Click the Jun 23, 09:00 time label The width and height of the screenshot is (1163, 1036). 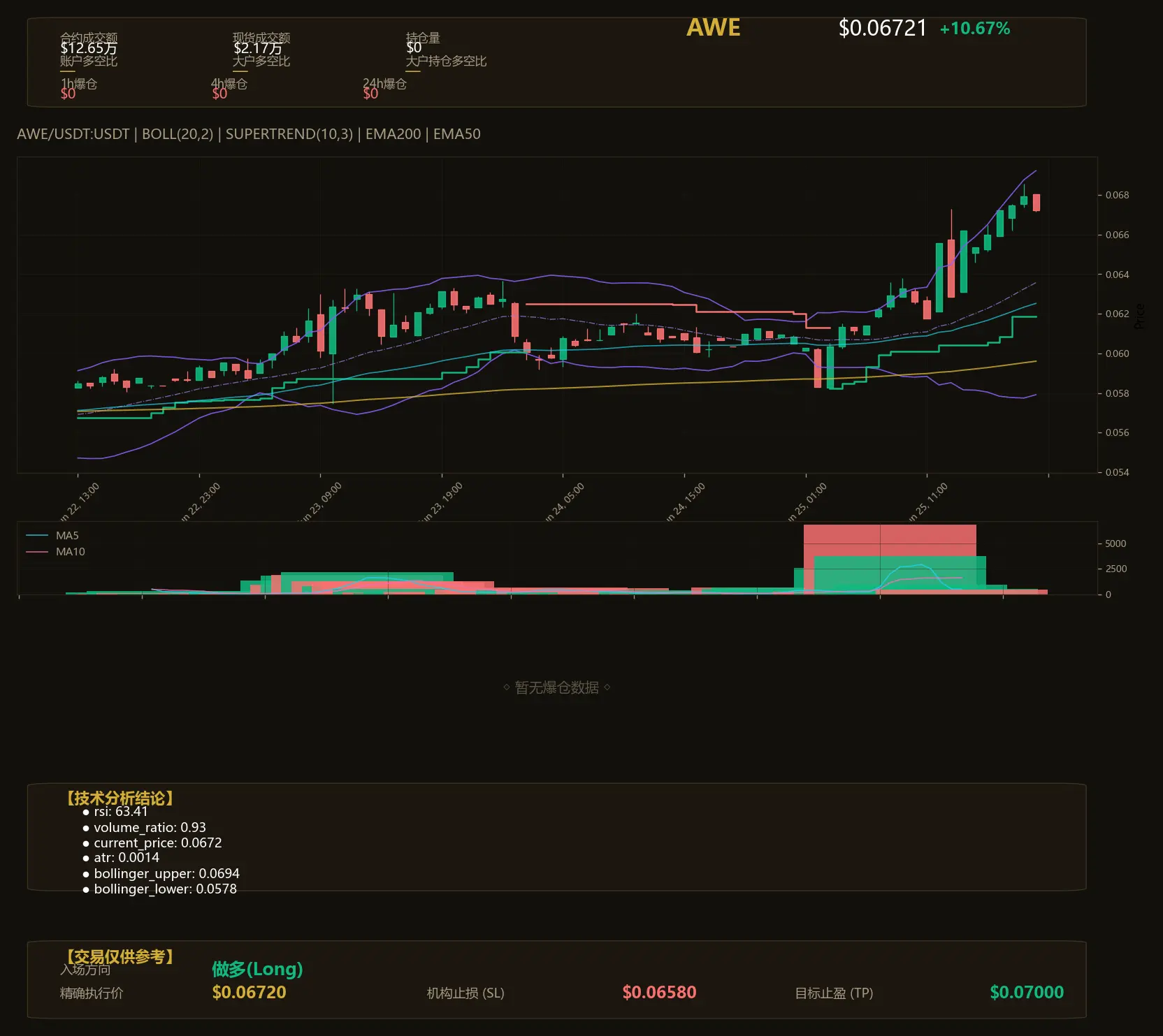[322, 502]
